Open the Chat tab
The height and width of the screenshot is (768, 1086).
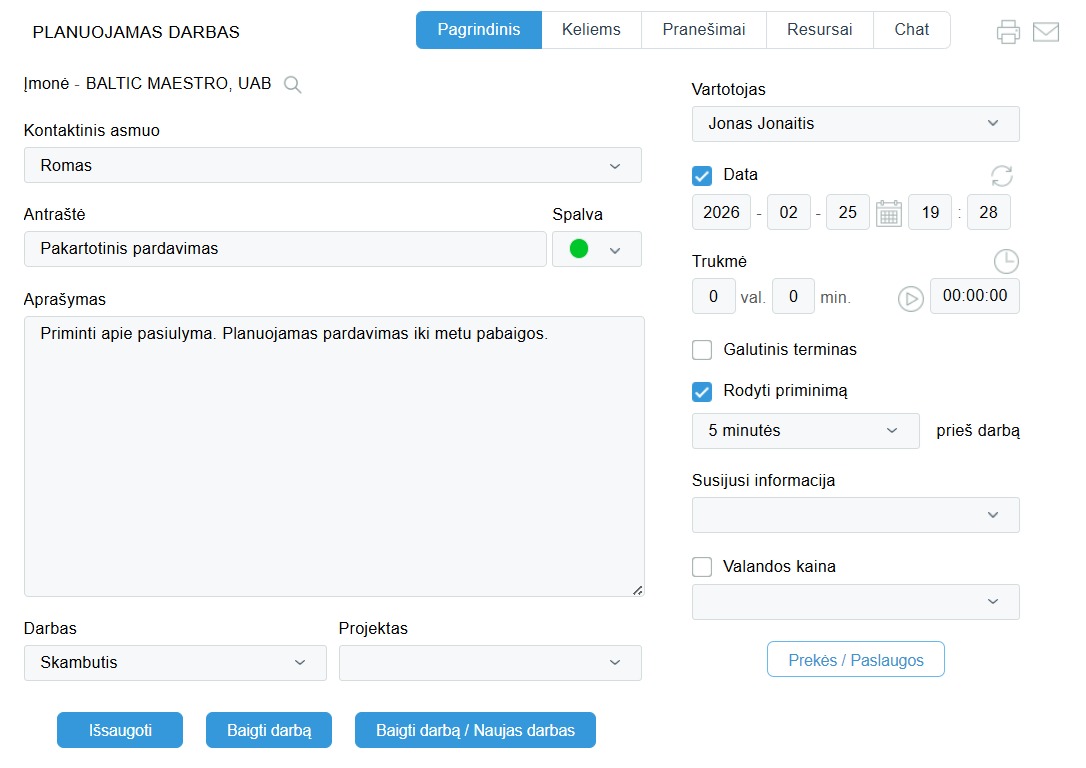point(911,30)
